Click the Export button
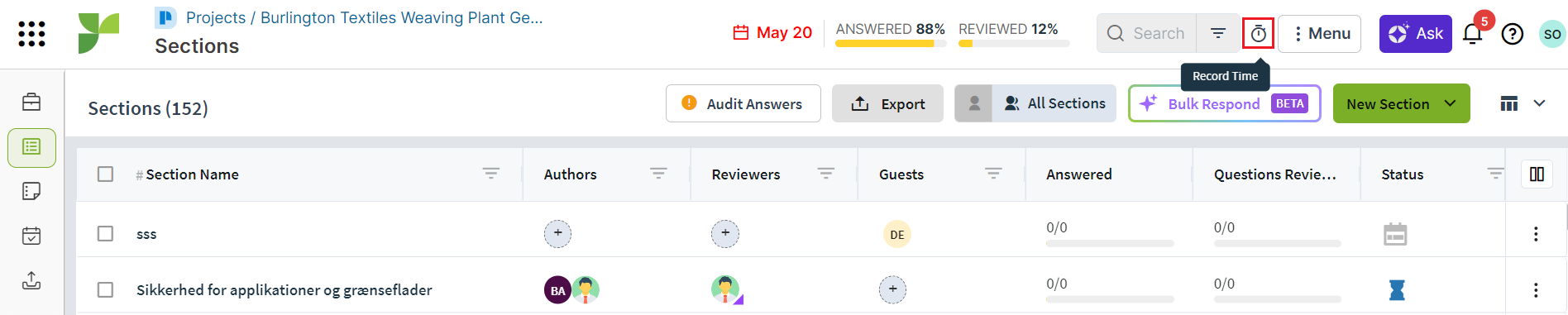Image resolution: width=1568 pixels, height=315 pixels. coord(887,103)
